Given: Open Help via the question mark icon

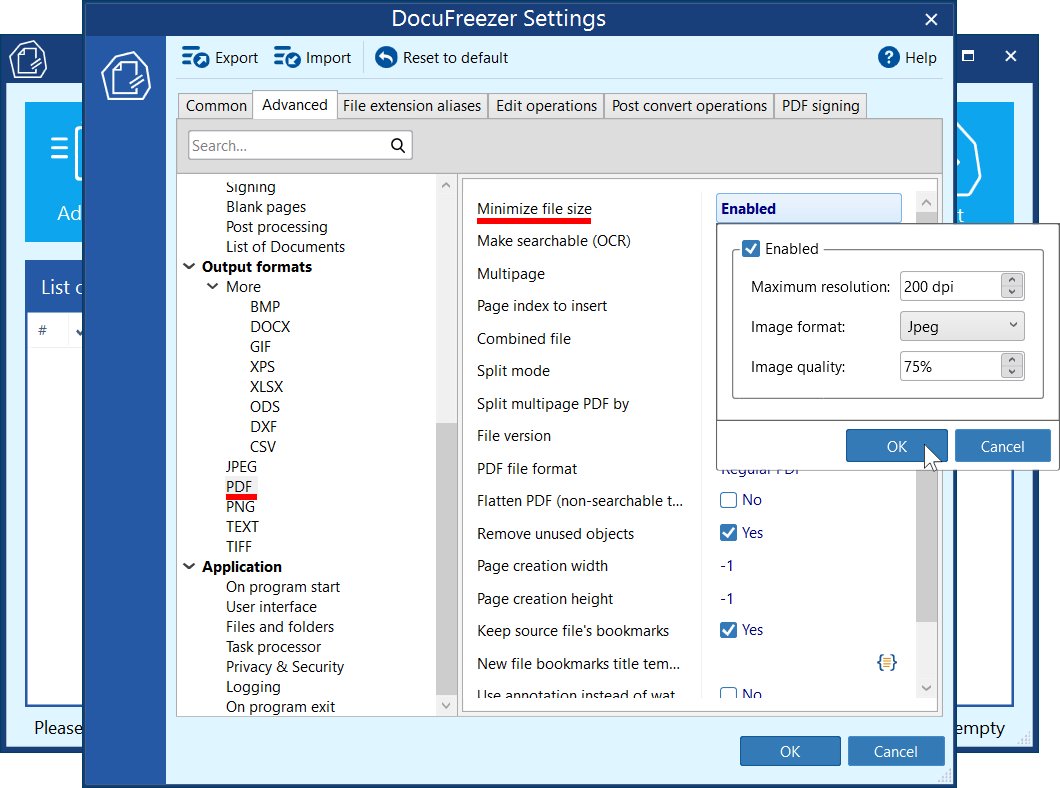Looking at the screenshot, I should [x=888, y=57].
